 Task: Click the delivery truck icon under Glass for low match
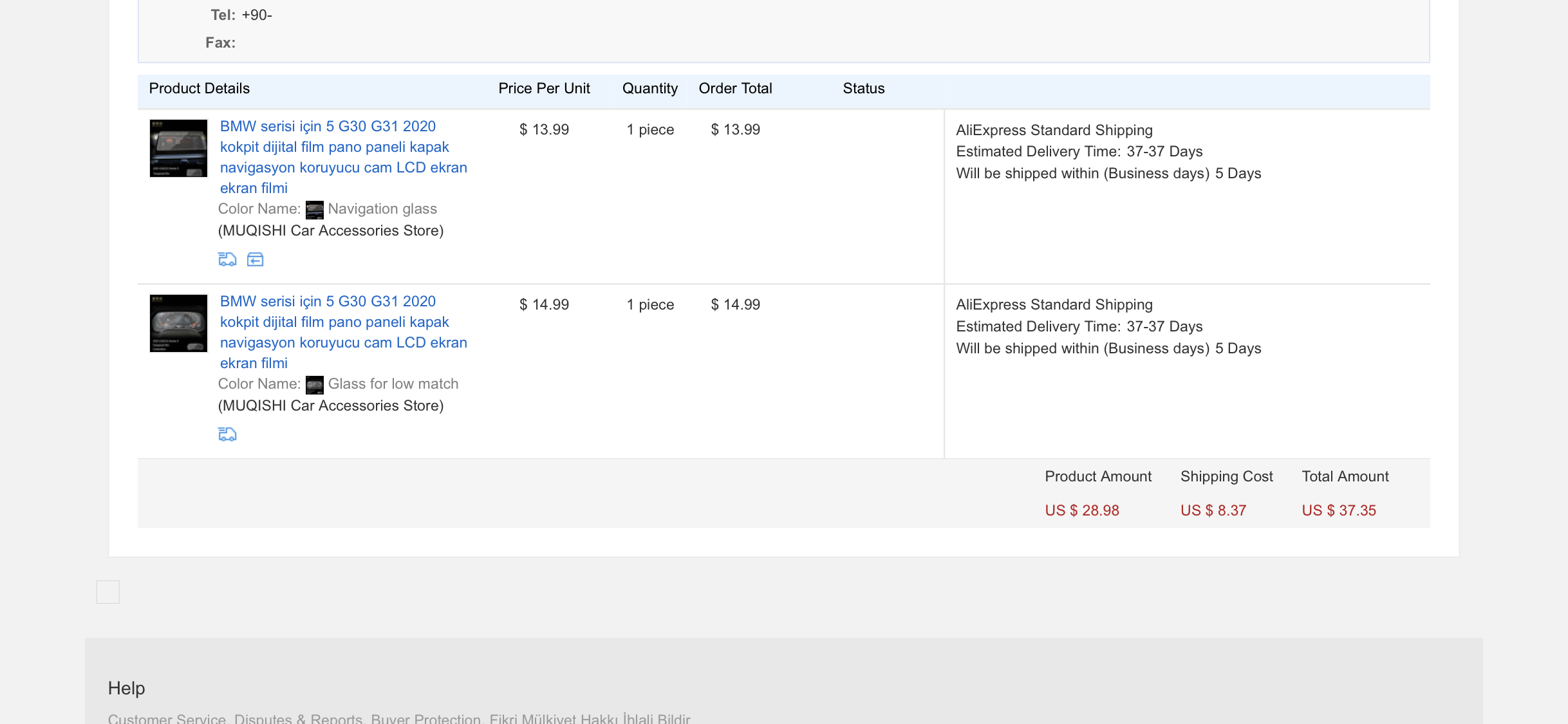point(227,434)
